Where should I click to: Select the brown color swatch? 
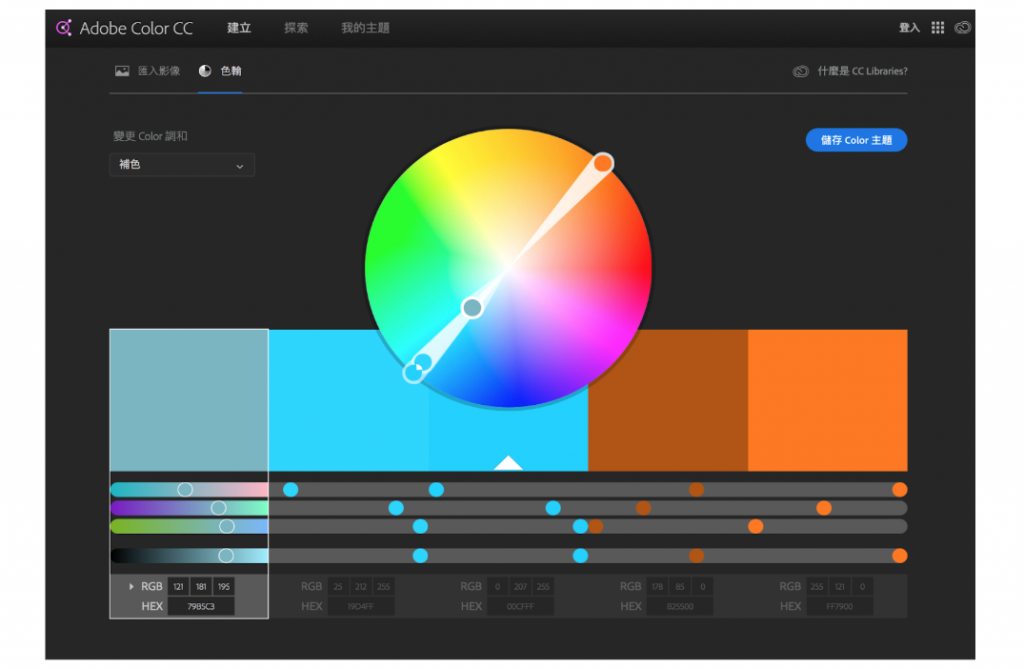(668, 400)
